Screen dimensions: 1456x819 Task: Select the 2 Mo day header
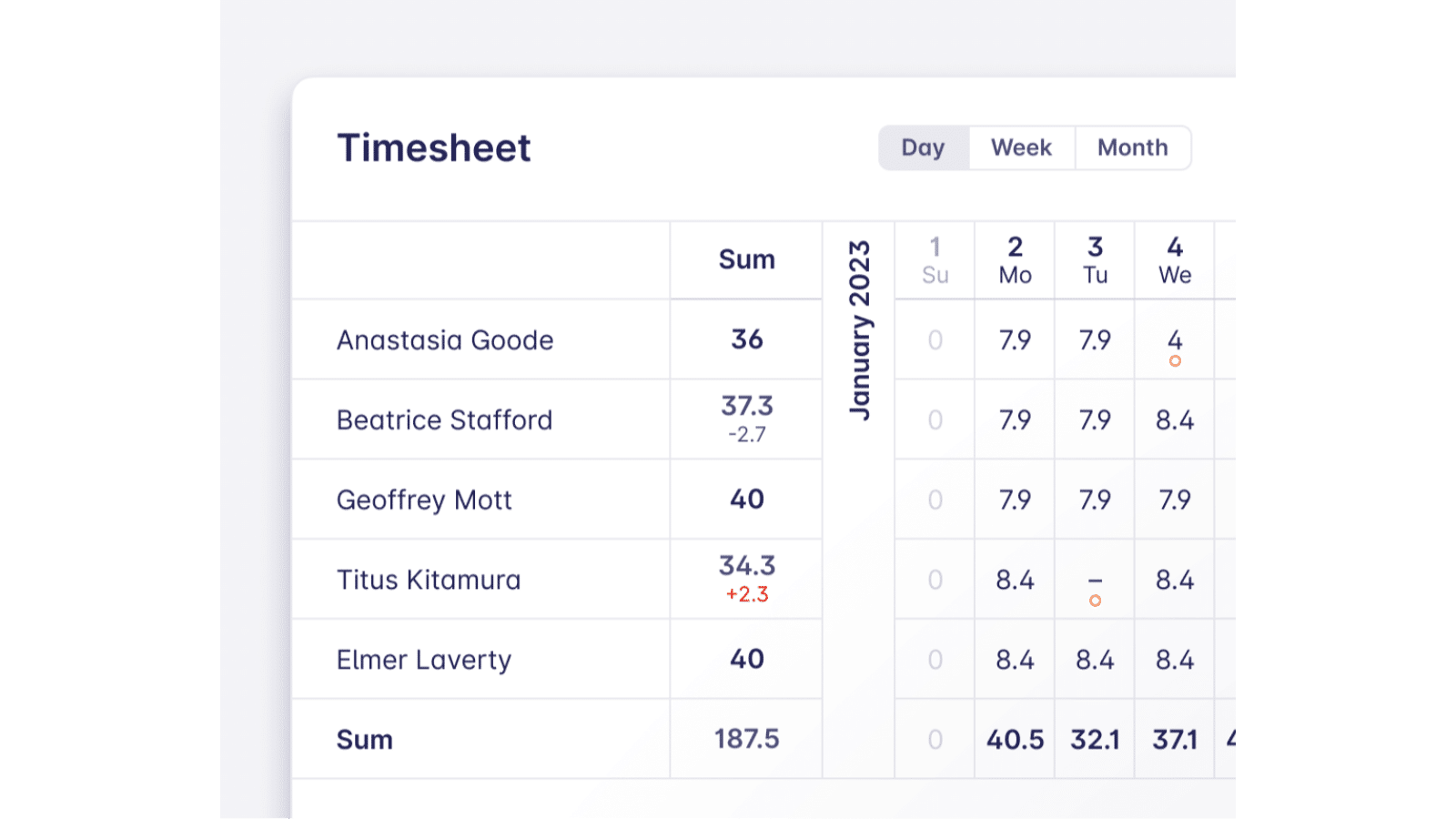1015,260
